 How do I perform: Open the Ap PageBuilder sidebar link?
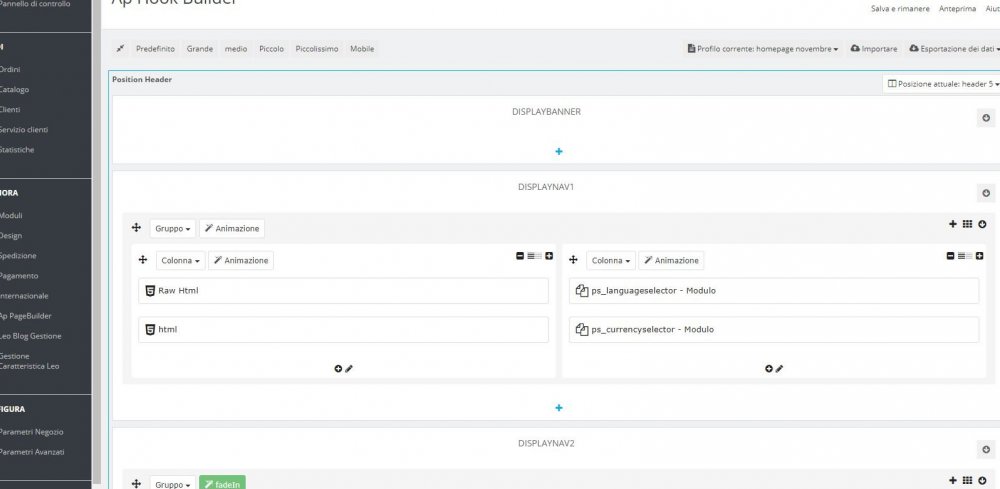click(x=26, y=316)
